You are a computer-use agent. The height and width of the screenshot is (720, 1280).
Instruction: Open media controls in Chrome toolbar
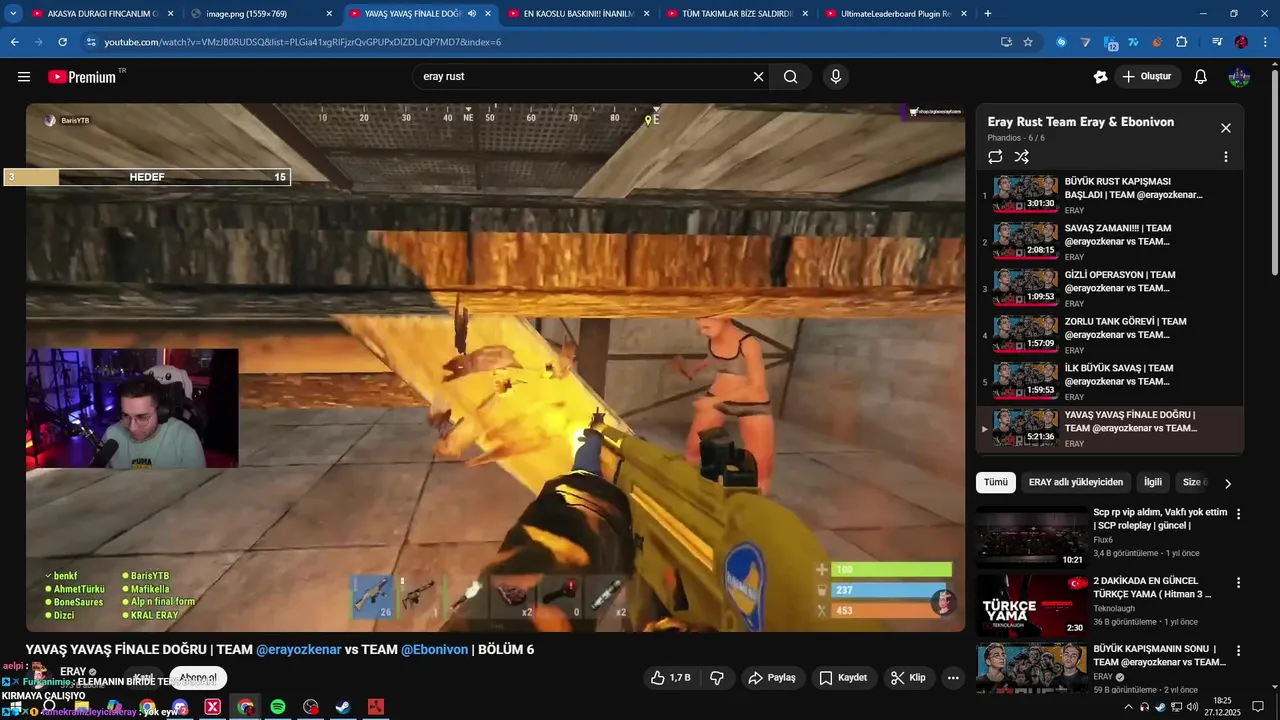pyautogui.click(x=1216, y=42)
